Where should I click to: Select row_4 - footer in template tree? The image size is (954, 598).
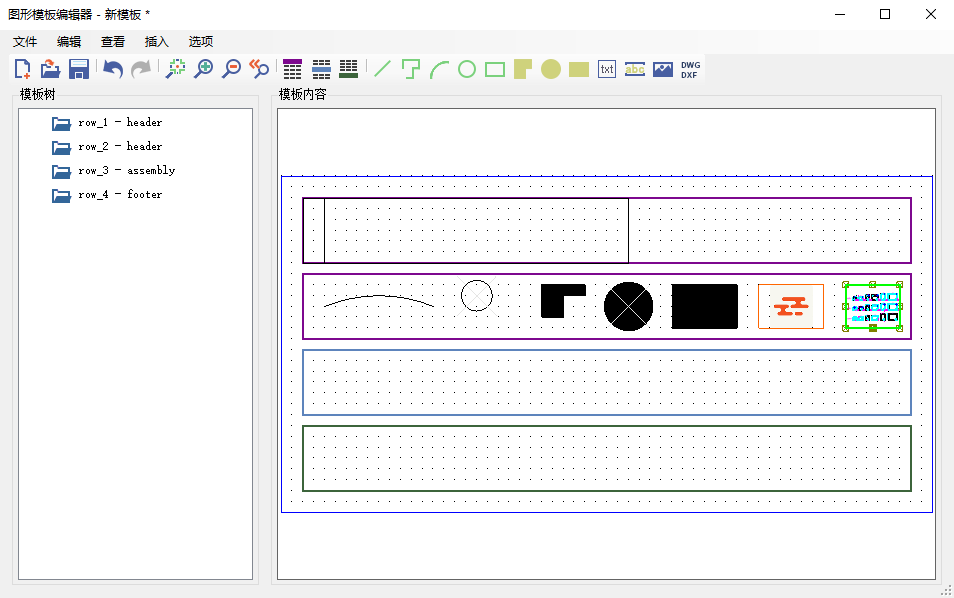tap(120, 195)
